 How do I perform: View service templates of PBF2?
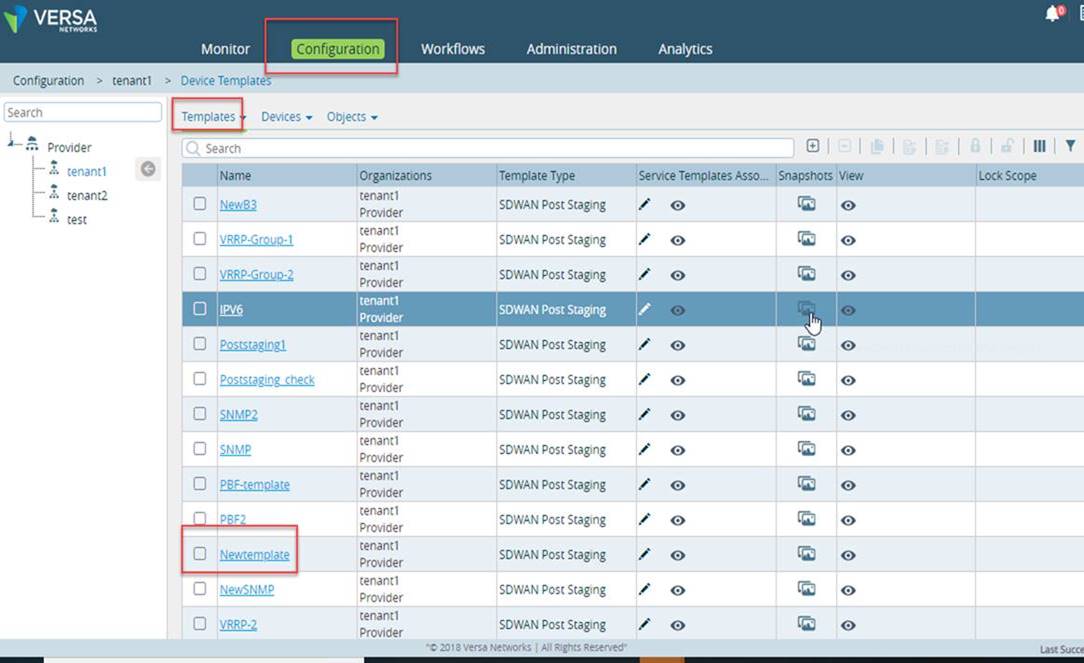coord(678,521)
